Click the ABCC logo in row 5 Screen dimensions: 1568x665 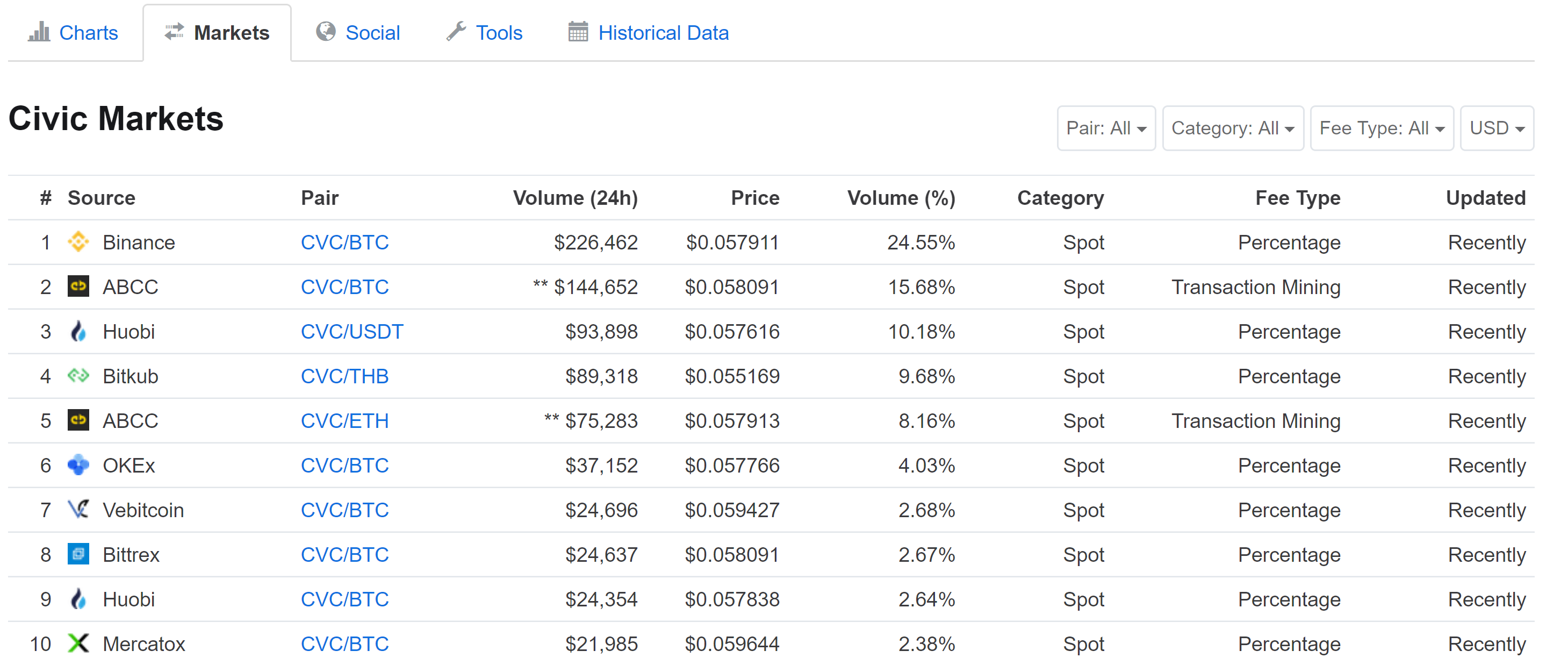[78, 420]
